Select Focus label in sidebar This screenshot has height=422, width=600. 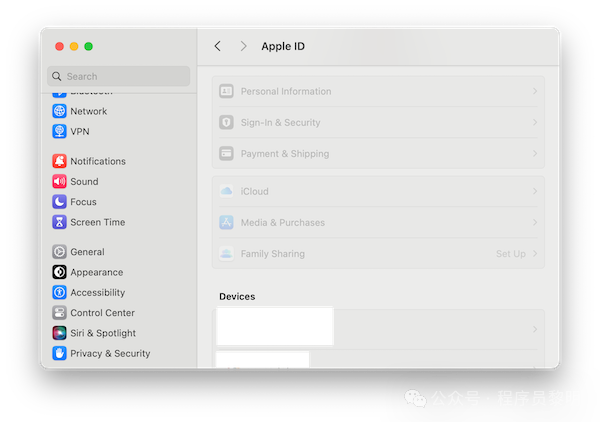[x=83, y=202]
